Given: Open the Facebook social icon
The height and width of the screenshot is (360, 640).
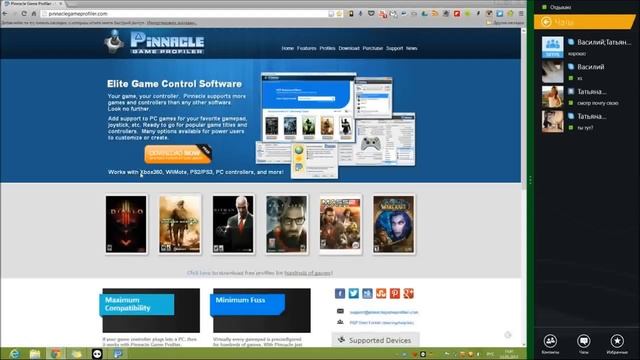Looking at the screenshot, I should click(x=340, y=293).
